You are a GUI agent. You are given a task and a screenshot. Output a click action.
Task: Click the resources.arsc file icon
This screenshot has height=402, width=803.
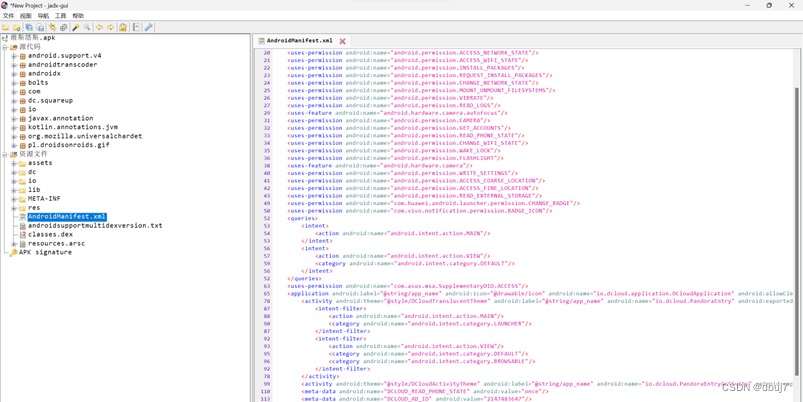23,244
